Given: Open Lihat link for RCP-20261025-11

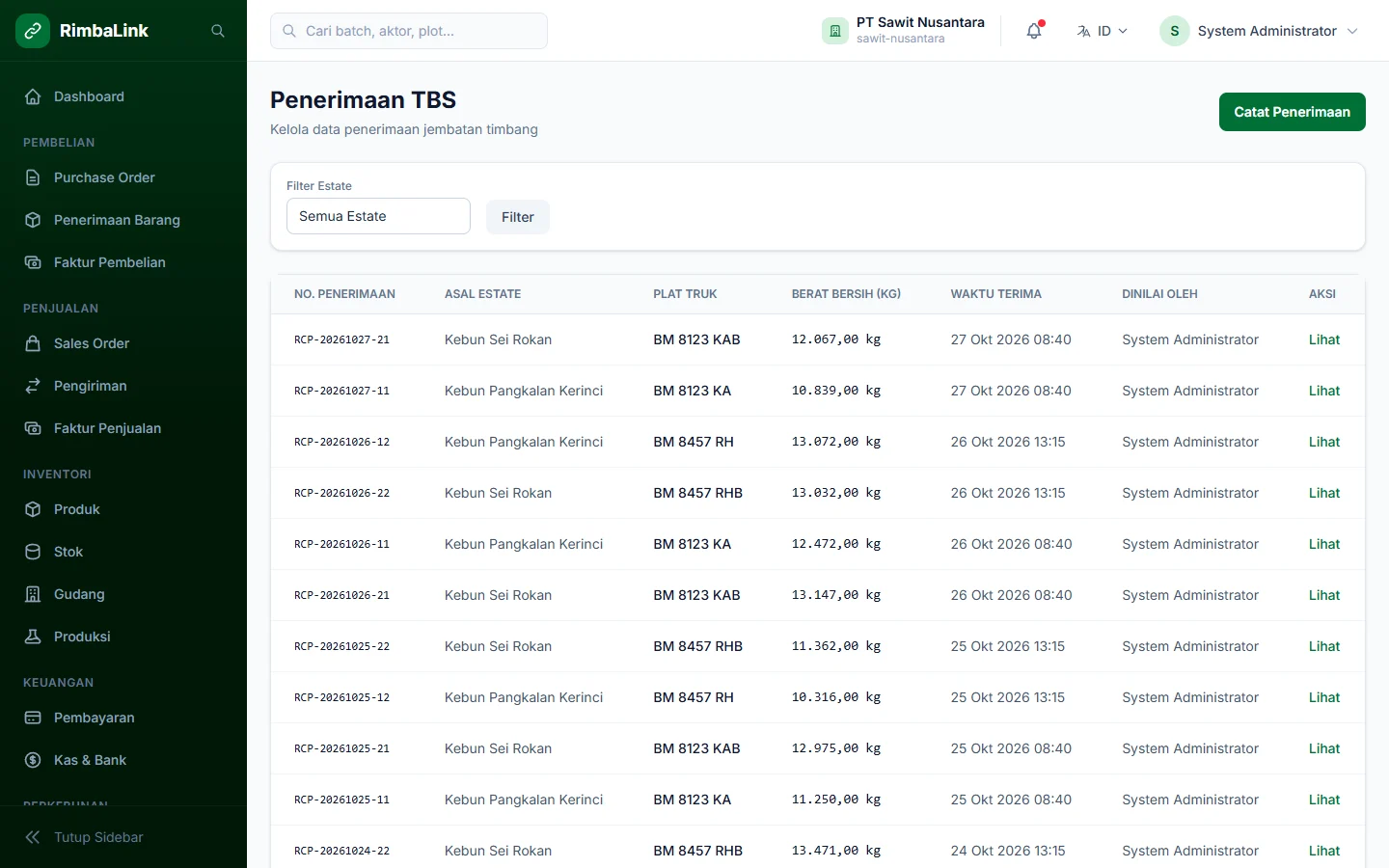Looking at the screenshot, I should 1324,800.
